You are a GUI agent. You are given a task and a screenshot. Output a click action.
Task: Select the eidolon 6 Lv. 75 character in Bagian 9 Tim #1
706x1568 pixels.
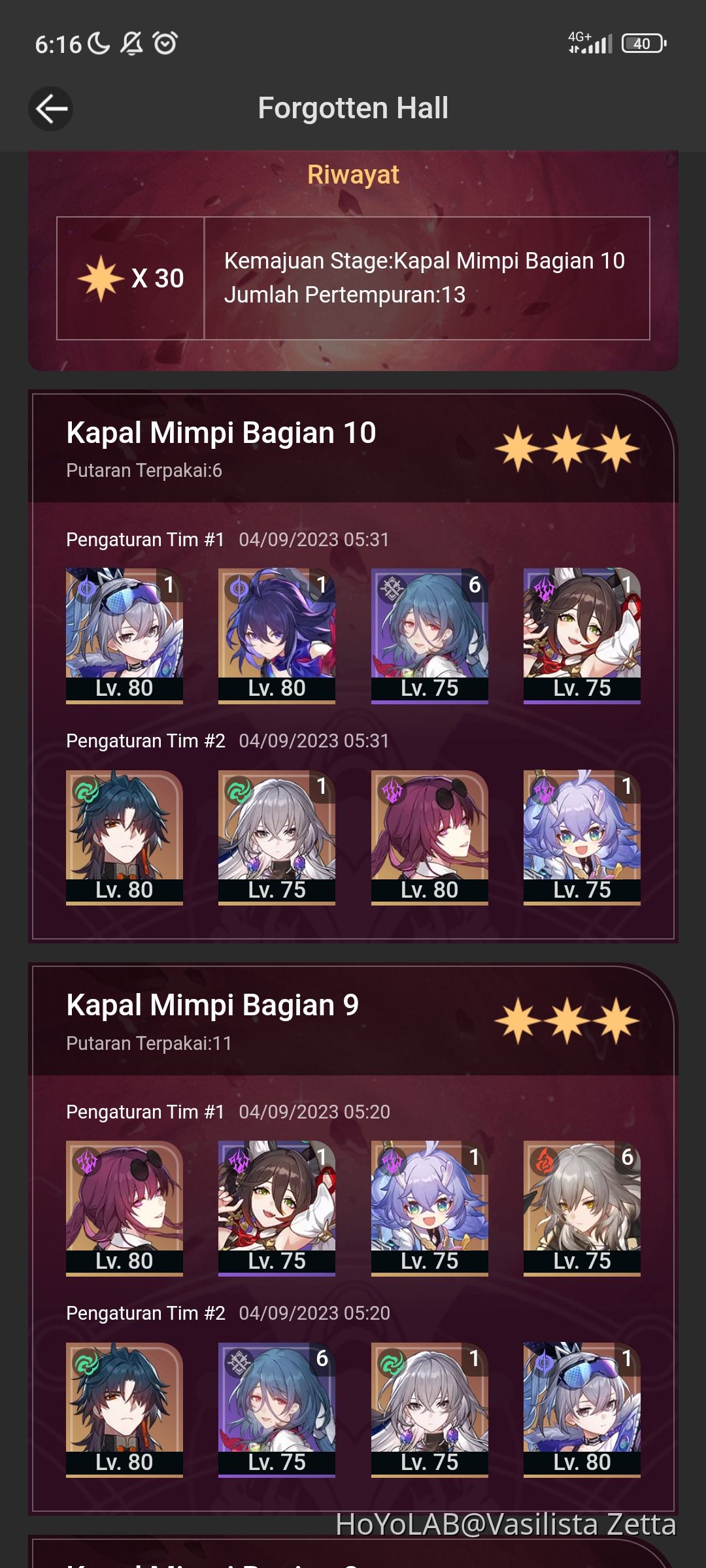[x=582, y=1209]
